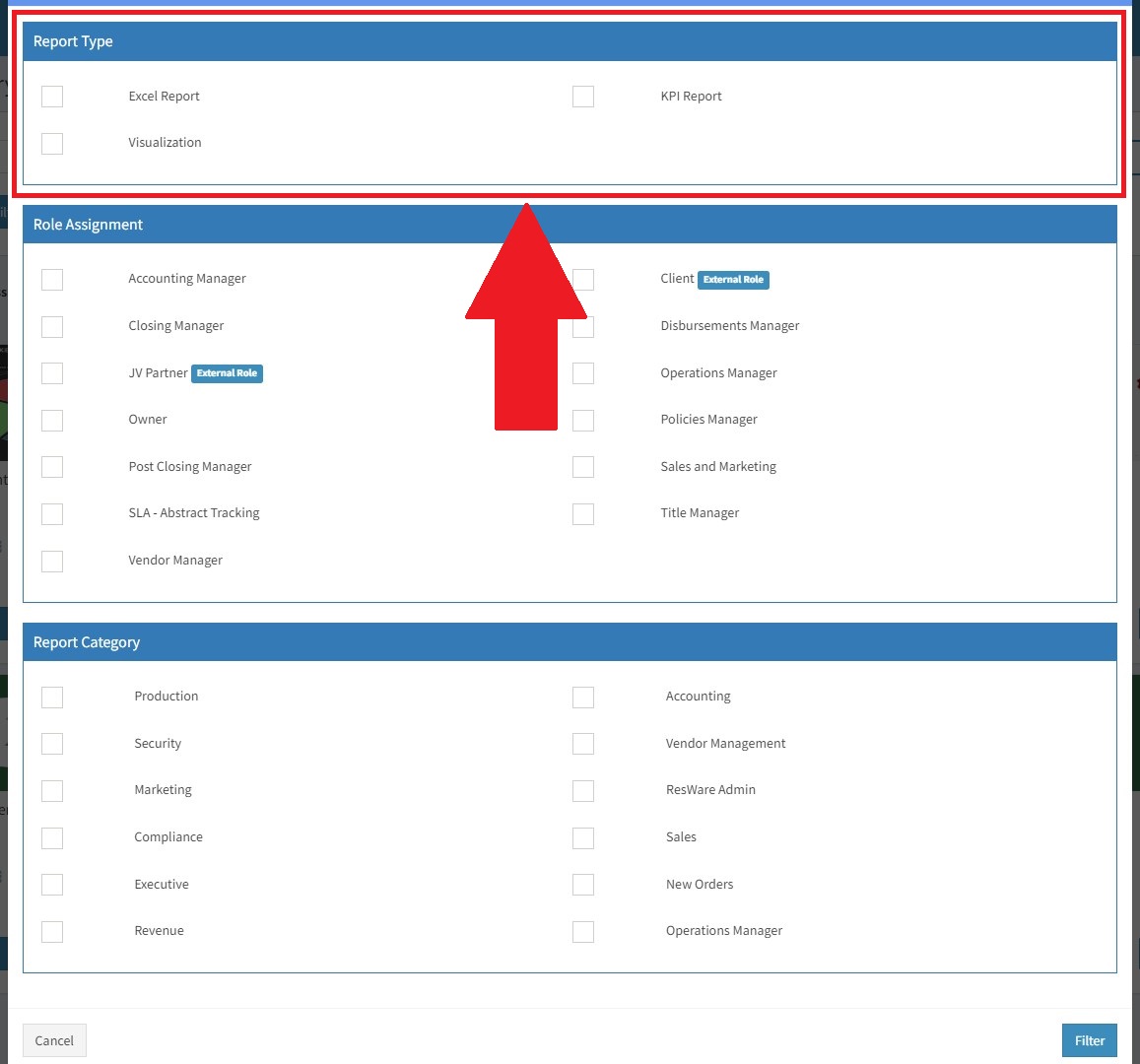Check the Compliance category checkbox
1140x1064 pixels.
click(x=51, y=837)
